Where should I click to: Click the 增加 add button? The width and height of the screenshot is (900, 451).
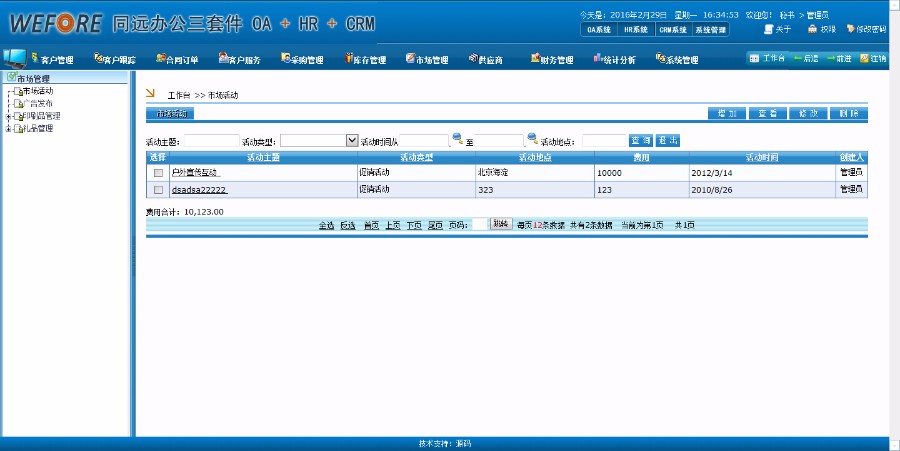727,114
